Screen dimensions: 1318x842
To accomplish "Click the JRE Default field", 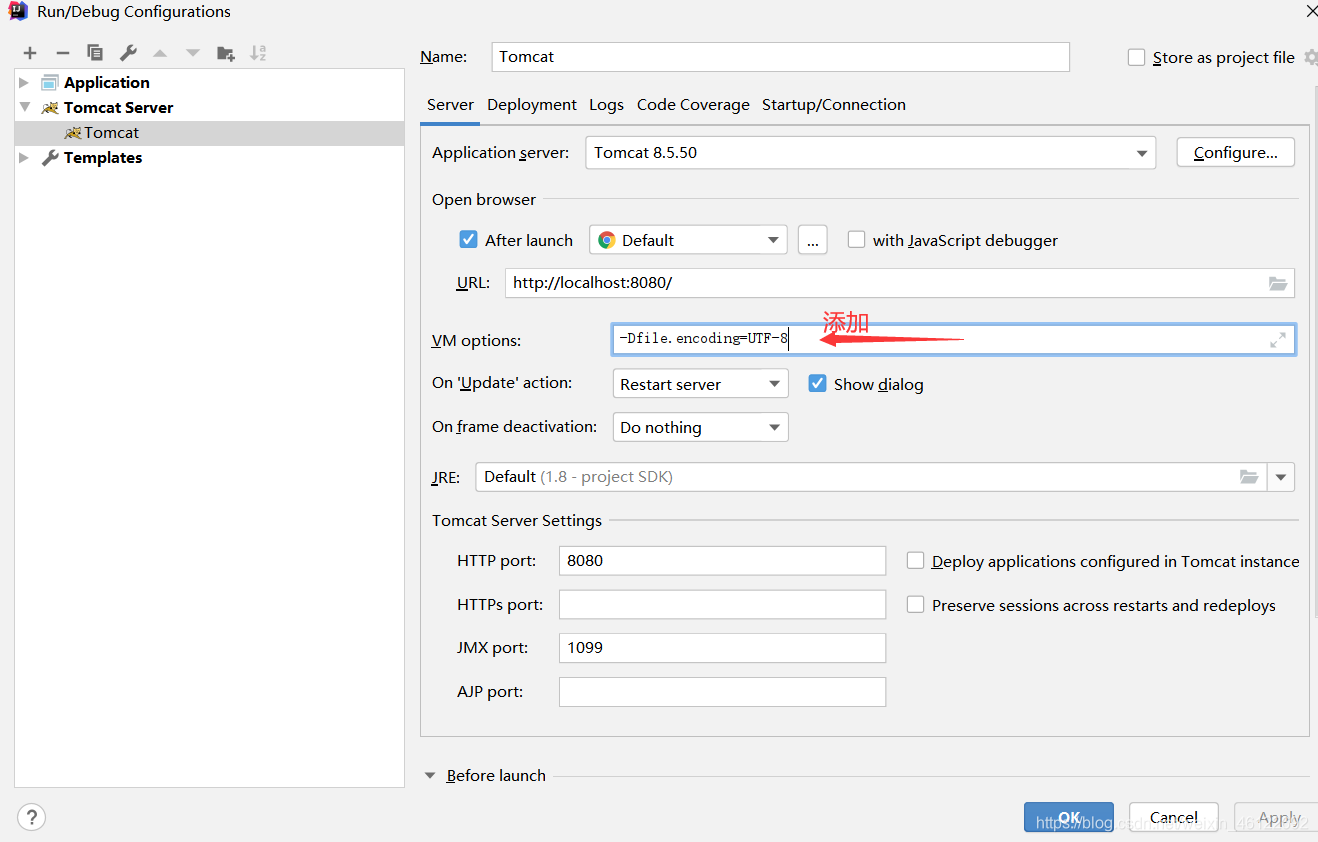I will click(871, 477).
